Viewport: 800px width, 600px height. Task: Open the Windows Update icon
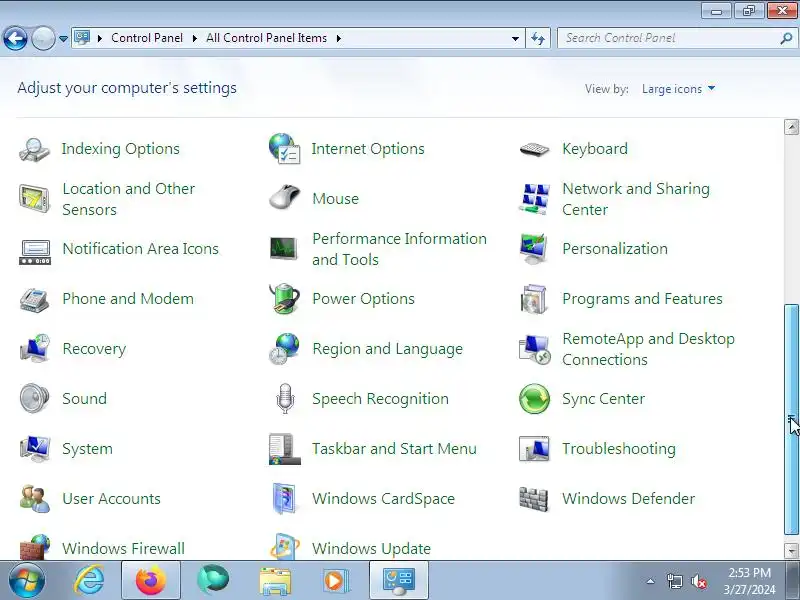coord(284,547)
